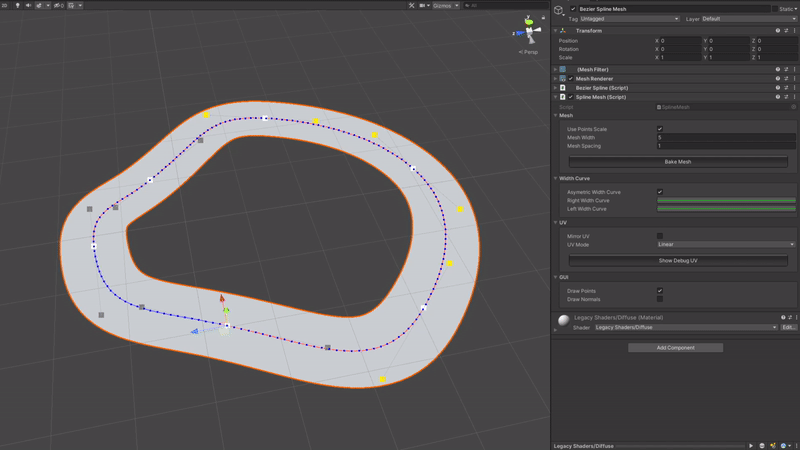This screenshot has width=800, height=450.
Task: Play the material preview animation
Action: click(x=751, y=446)
